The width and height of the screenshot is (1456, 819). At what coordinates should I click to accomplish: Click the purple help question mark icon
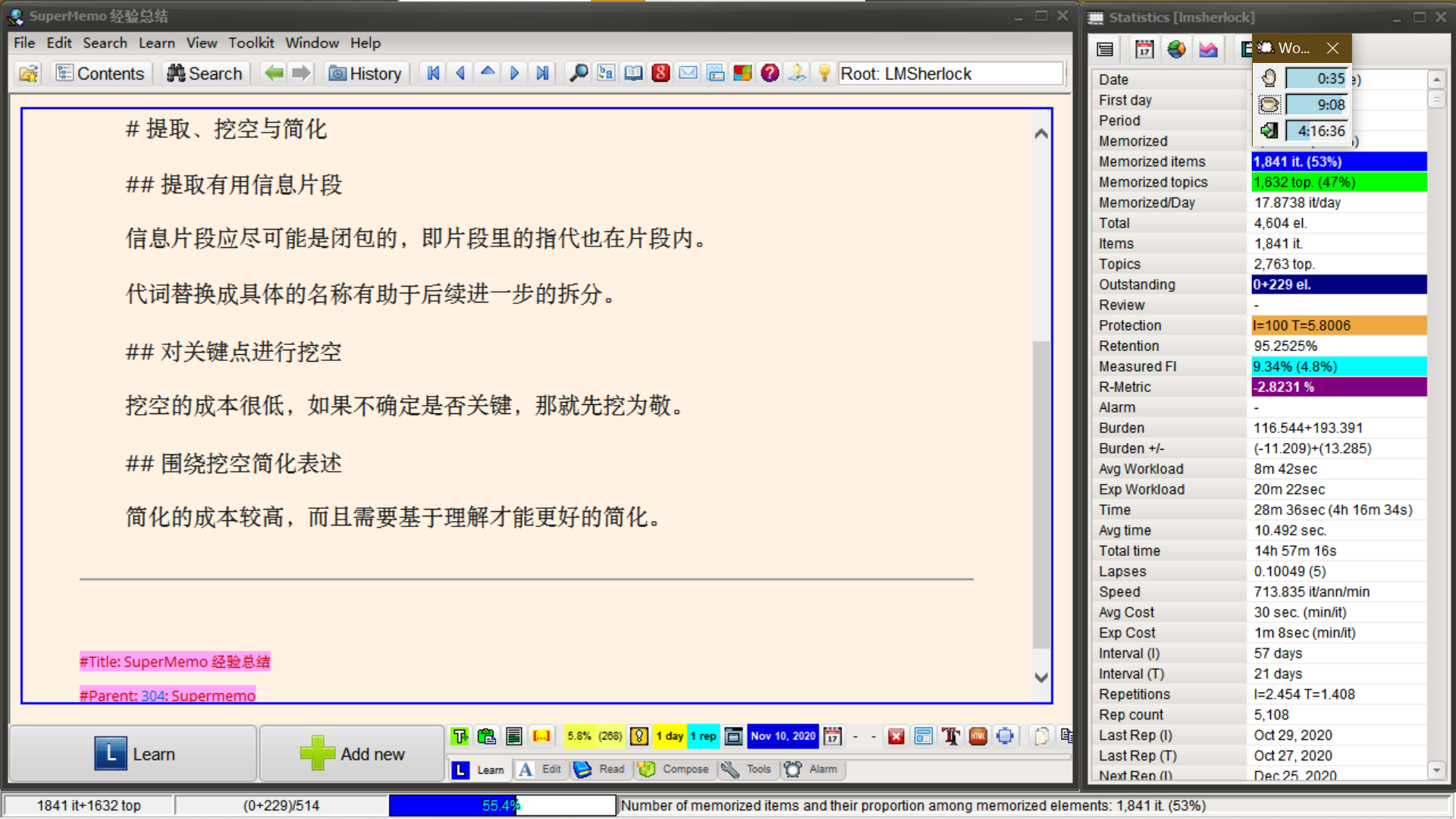coord(770,73)
